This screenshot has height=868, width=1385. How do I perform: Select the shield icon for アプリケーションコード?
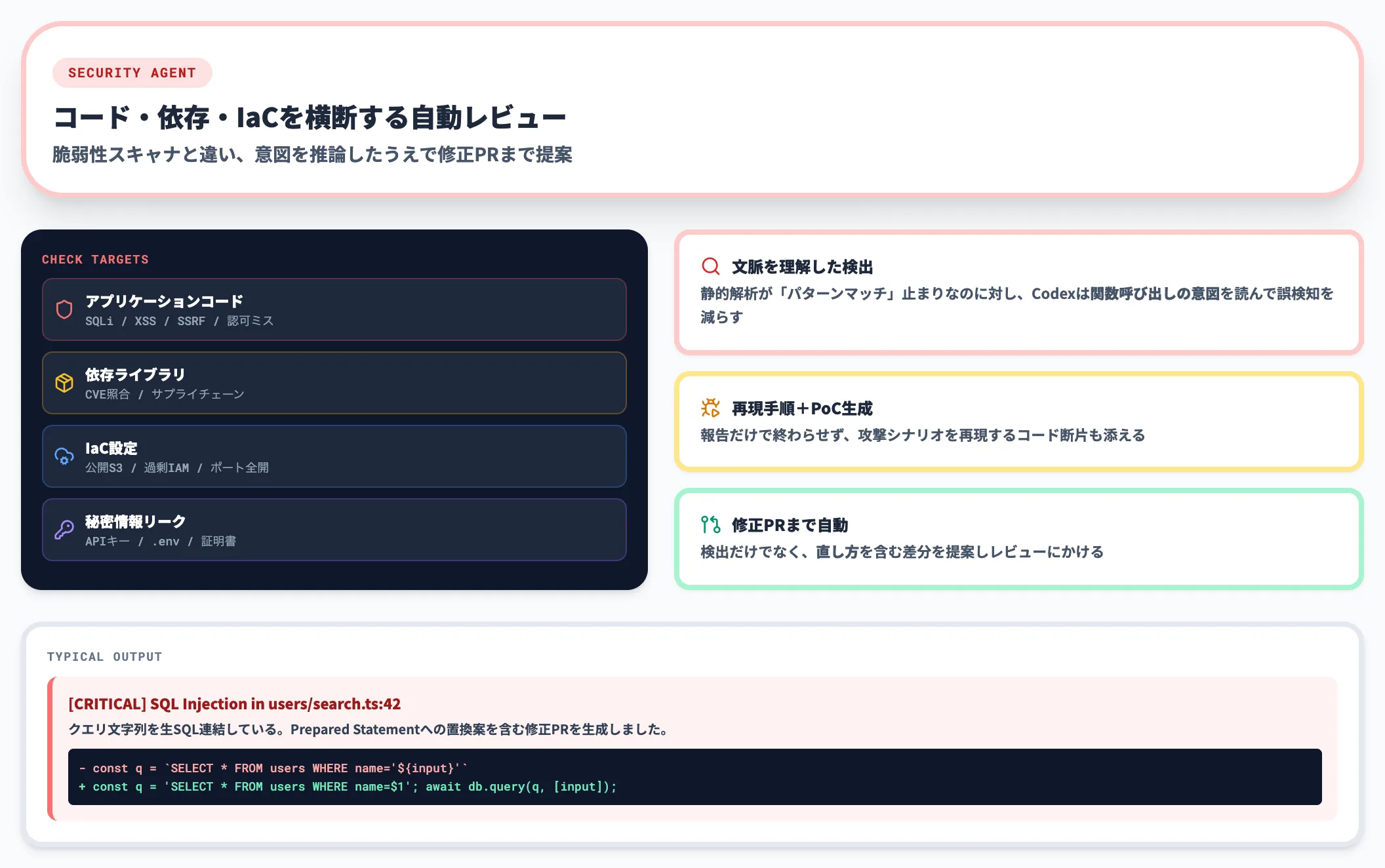64,309
